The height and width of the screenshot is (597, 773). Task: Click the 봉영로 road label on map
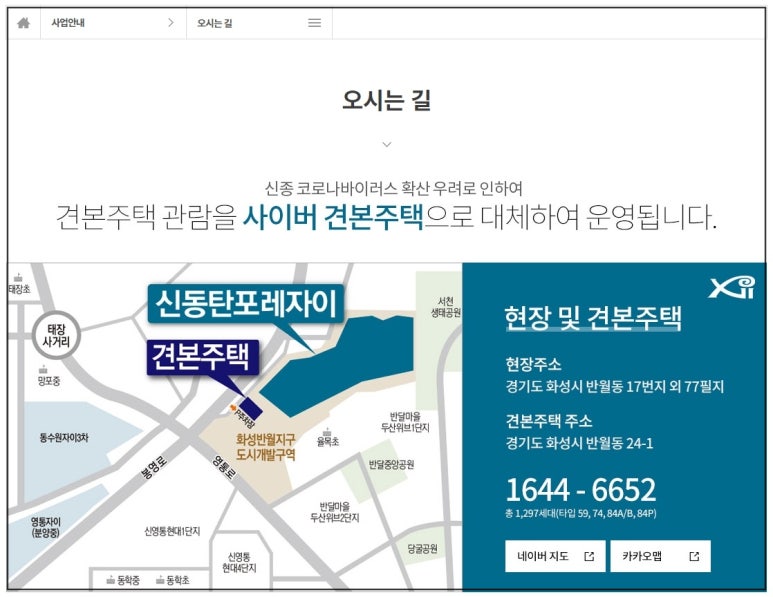tap(154, 468)
